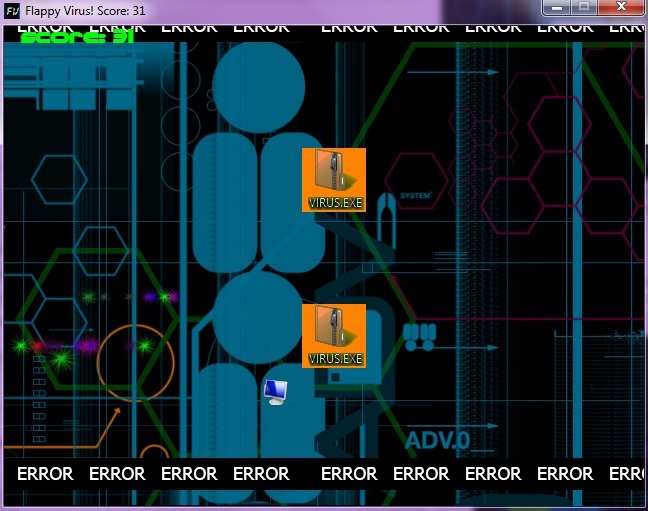Close the Flappy Virus game window
The image size is (648, 511).
(x=623, y=7)
